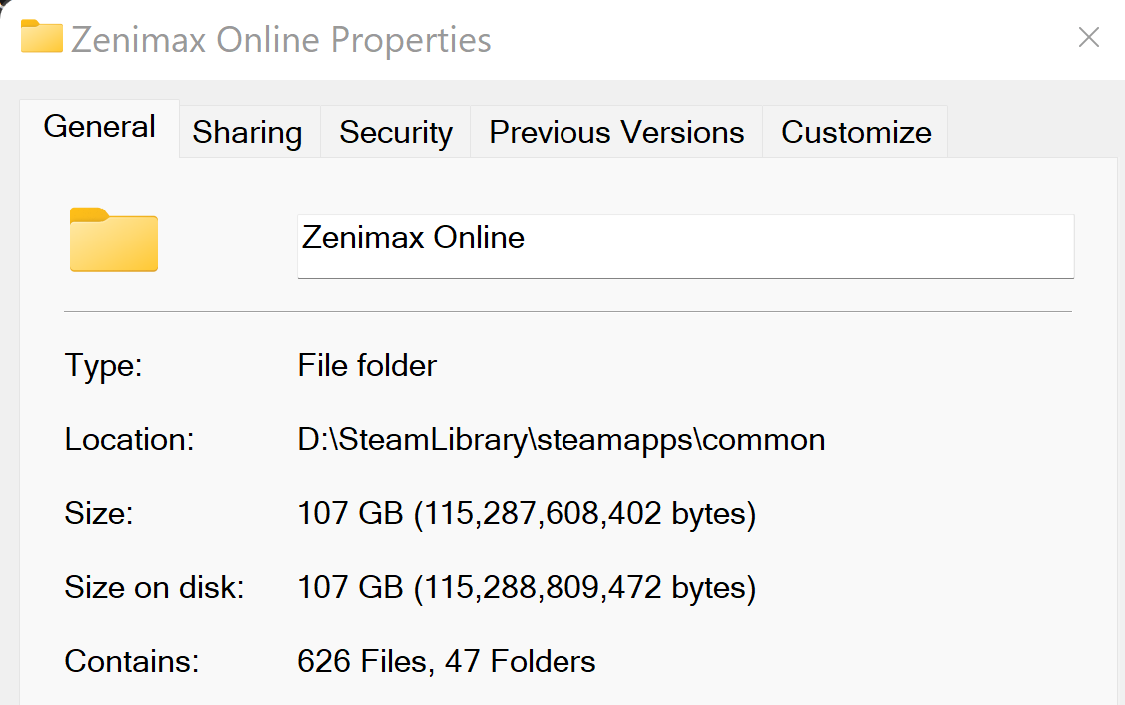The image size is (1125, 705).
Task: Click the Zenimax Online Properties window title
Action: (x=281, y=39)
